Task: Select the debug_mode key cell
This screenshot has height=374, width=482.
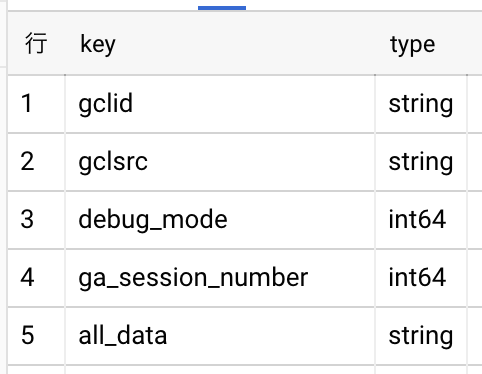Action: pyautogui.click(x=220, y=220)
